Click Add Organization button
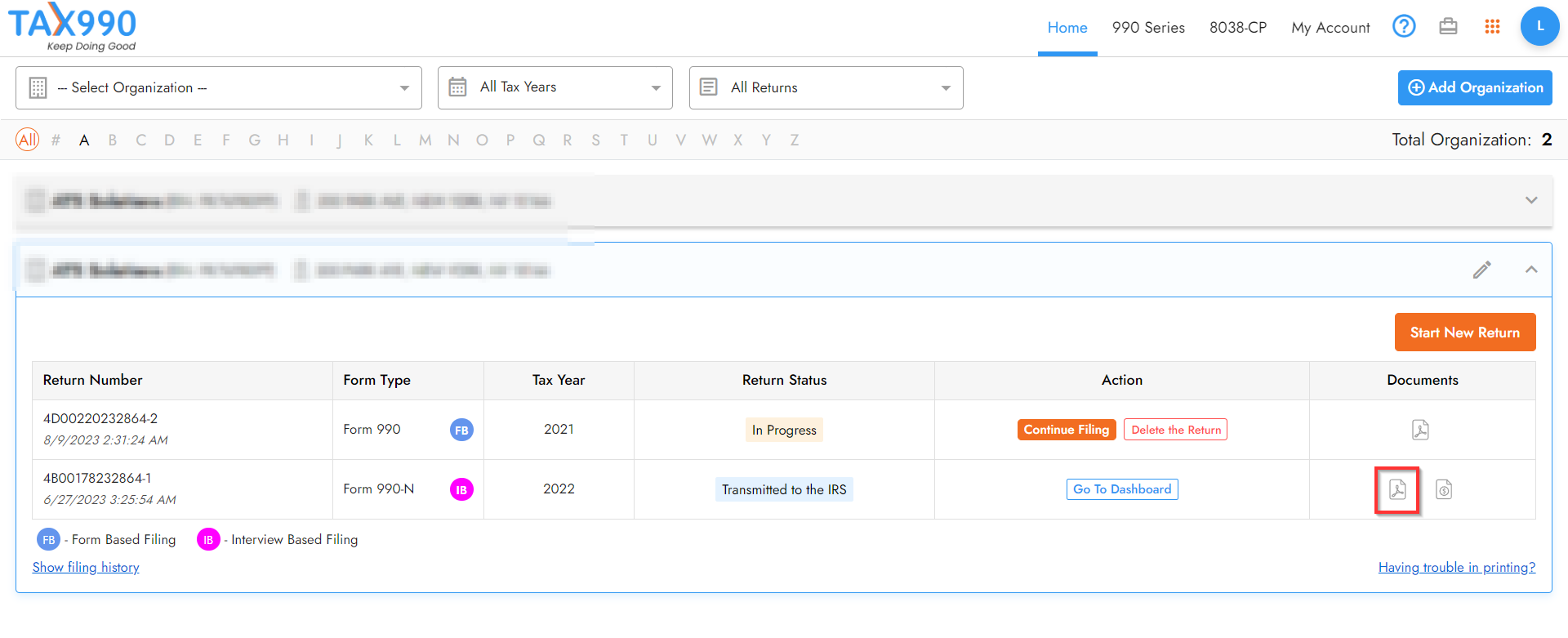The height and width of the screenshot is (638, 1568). 1475,87
